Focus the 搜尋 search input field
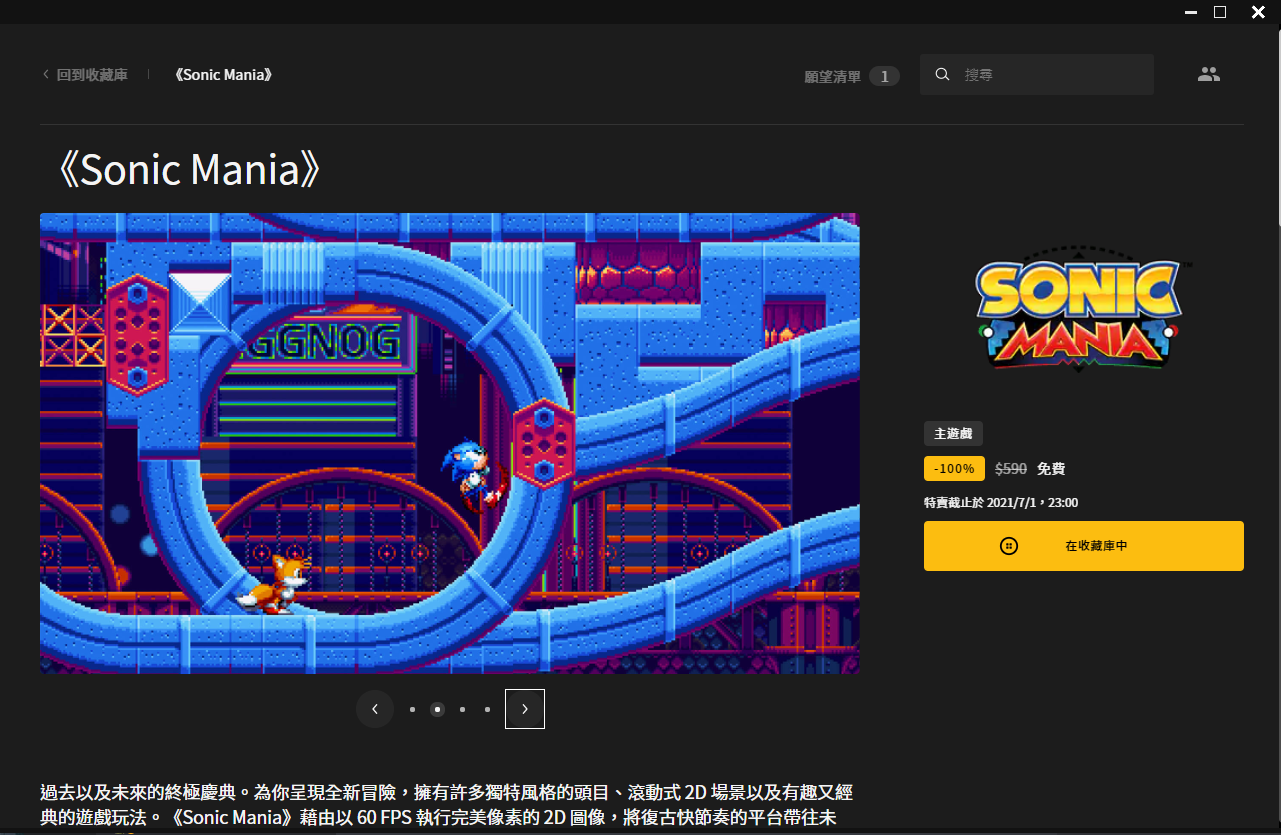Viewport: 1281px width, 835px height. coord(1050,75)
